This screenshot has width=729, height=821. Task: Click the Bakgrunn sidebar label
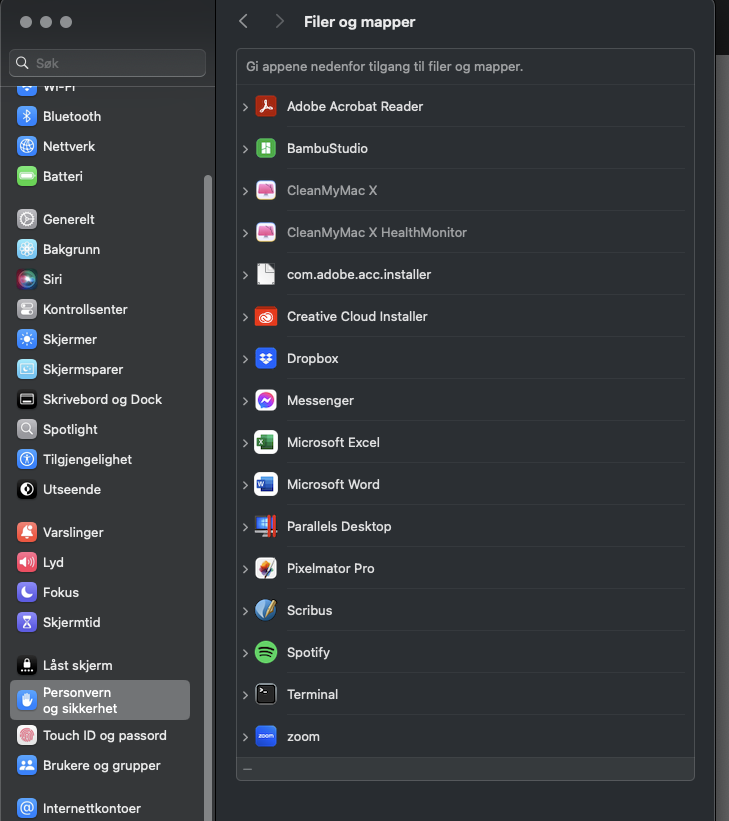click(71, 249)
